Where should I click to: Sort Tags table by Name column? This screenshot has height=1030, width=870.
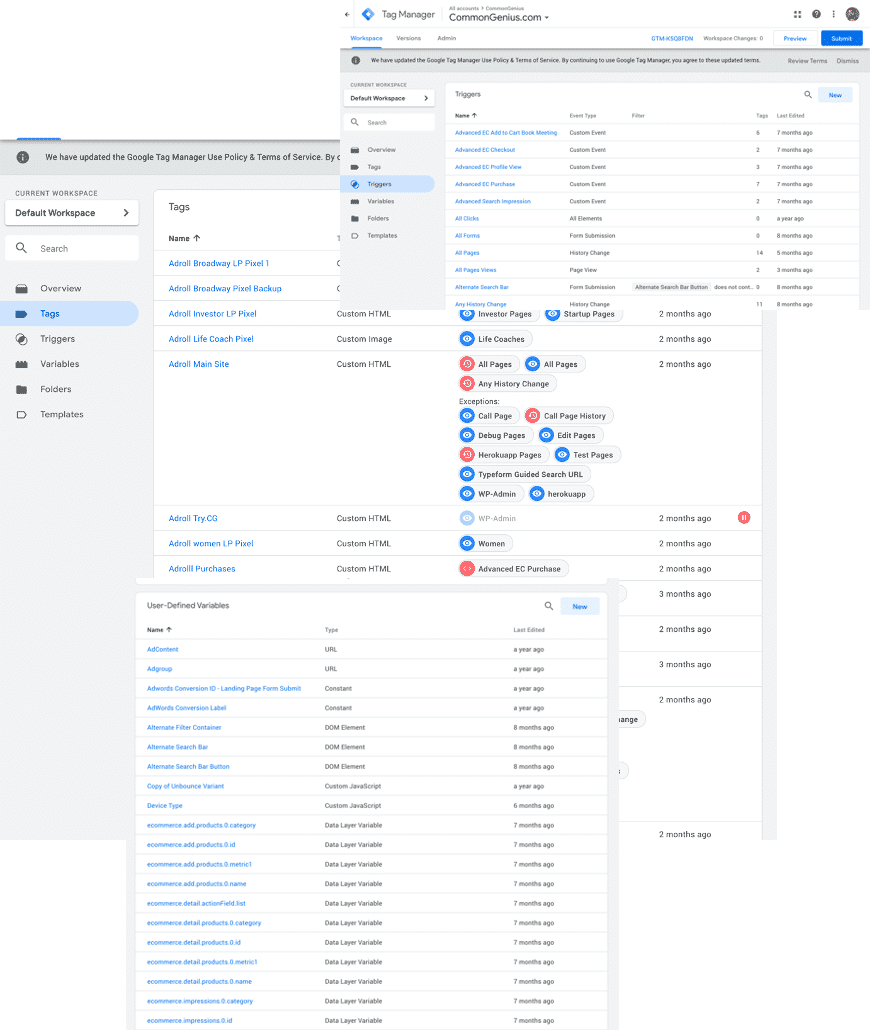185,238
